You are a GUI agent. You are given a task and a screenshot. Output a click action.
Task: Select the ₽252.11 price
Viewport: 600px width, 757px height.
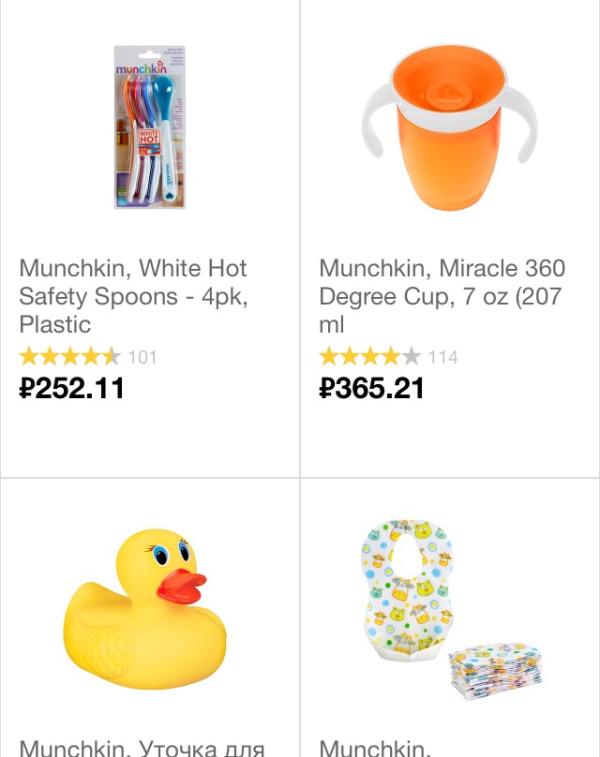(71, 388)
